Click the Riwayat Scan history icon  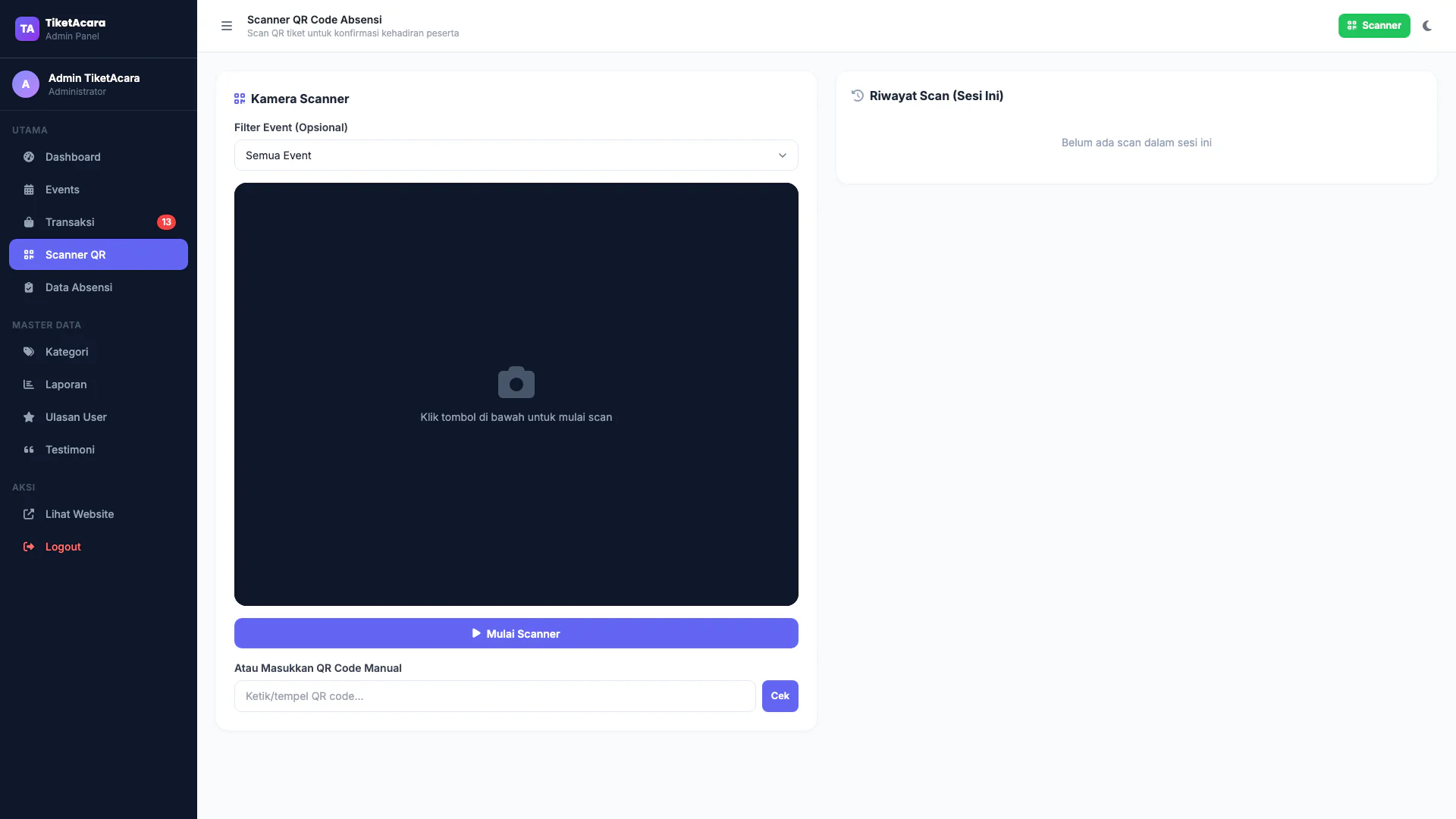coord(858,96)
